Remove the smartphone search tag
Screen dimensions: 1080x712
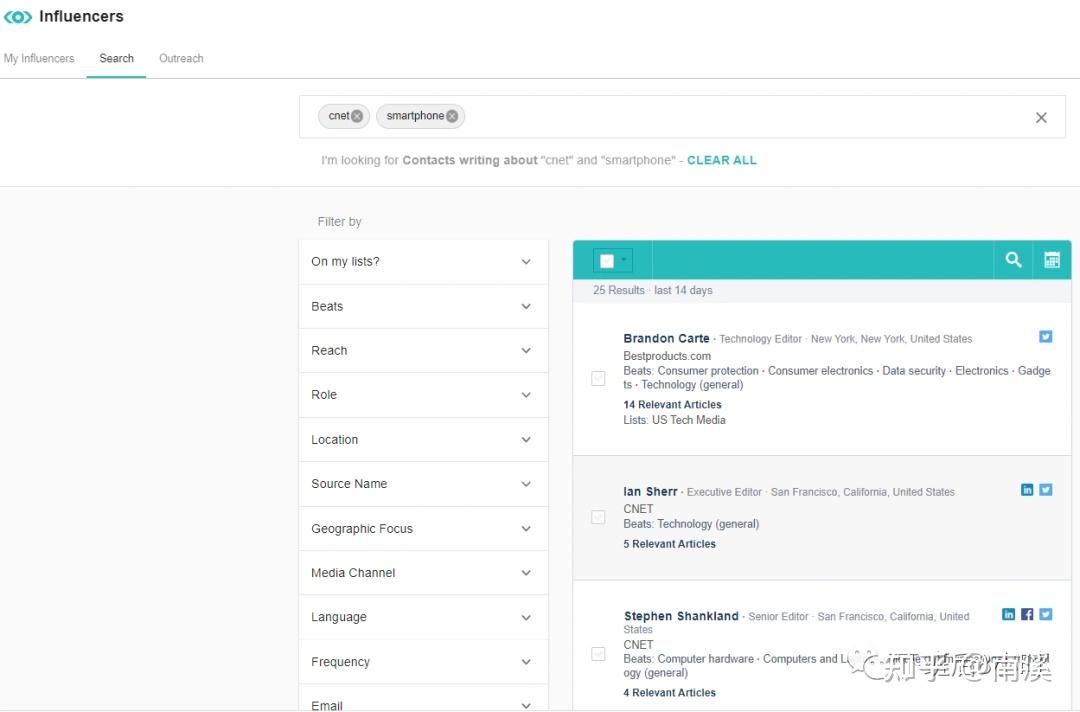coord(452,116)
